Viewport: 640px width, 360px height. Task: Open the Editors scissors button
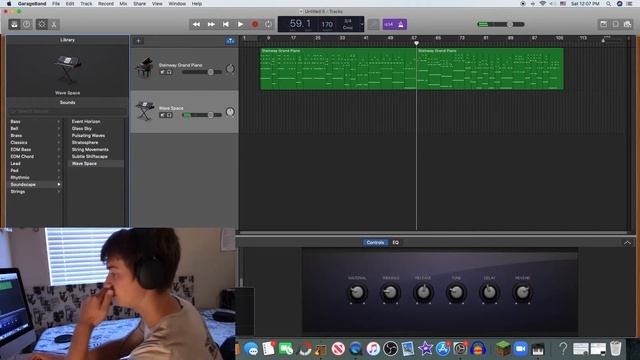[x=53, y=24]
